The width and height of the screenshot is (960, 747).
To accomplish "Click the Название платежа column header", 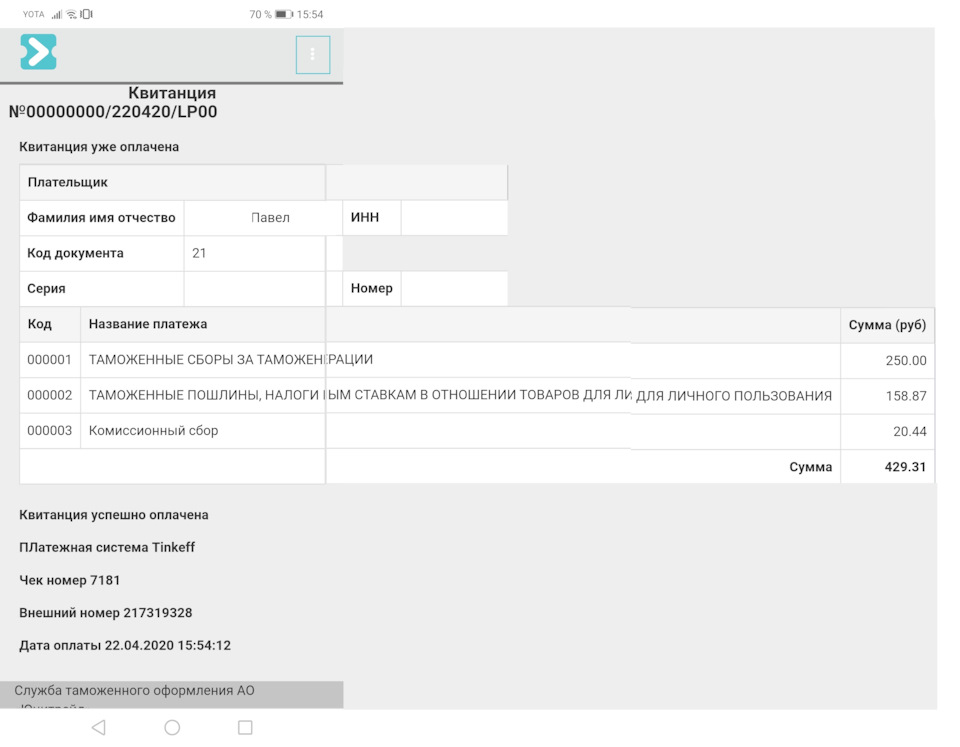I will coord(148,325).
